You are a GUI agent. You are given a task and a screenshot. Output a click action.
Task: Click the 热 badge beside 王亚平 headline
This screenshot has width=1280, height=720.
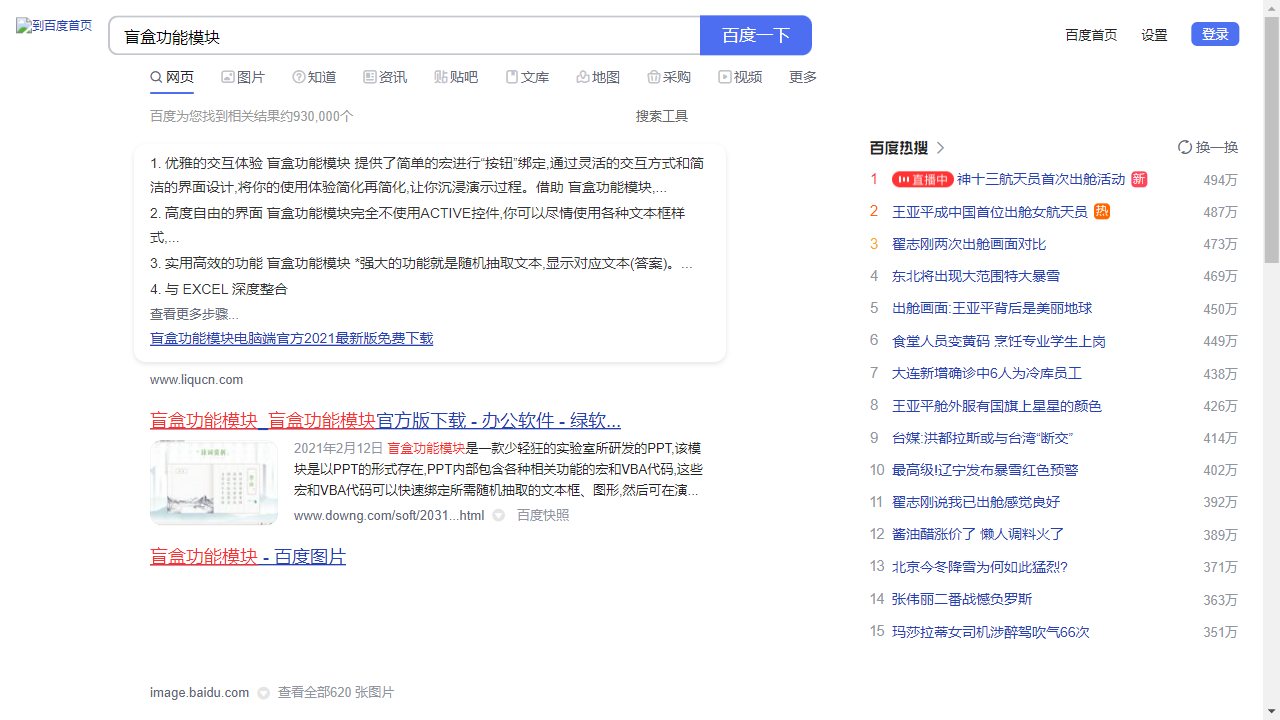tap(1101, 212)
